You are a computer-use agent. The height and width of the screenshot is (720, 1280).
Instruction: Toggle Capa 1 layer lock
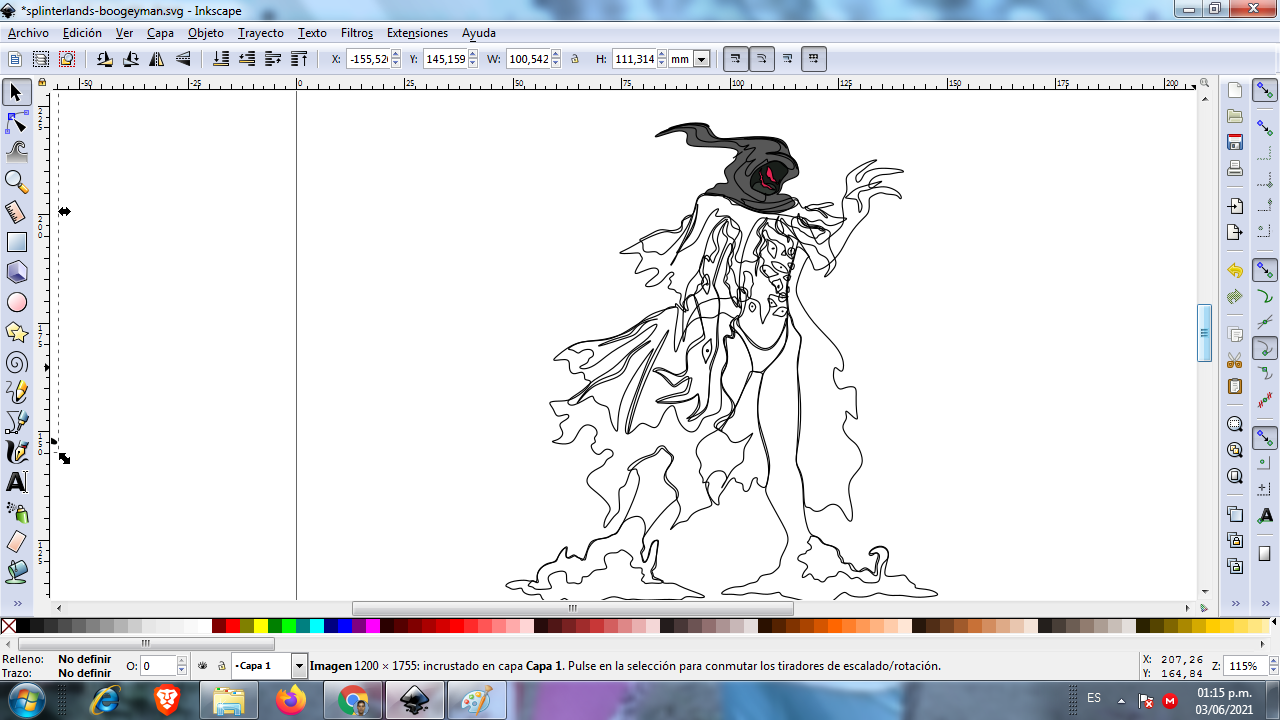221,666
